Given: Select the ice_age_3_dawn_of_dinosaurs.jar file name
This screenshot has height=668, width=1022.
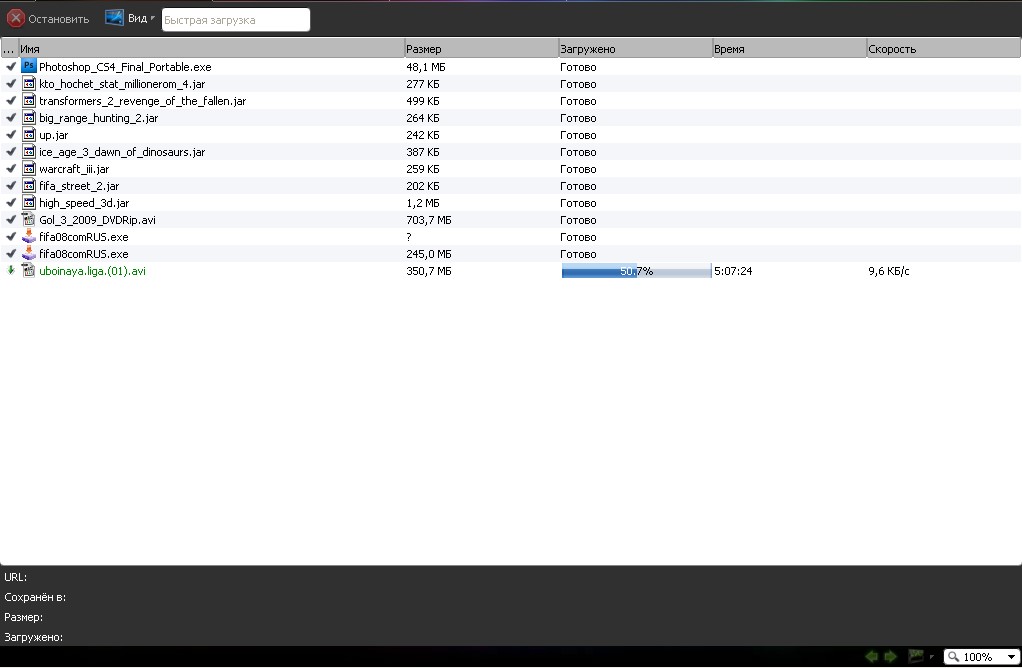Looking at the screenshot, I should click(122, 152).
